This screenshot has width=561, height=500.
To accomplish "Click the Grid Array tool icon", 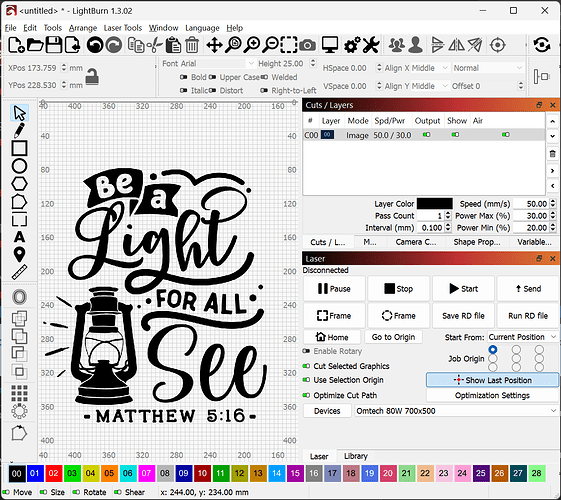I will click(x=19, y=393).
